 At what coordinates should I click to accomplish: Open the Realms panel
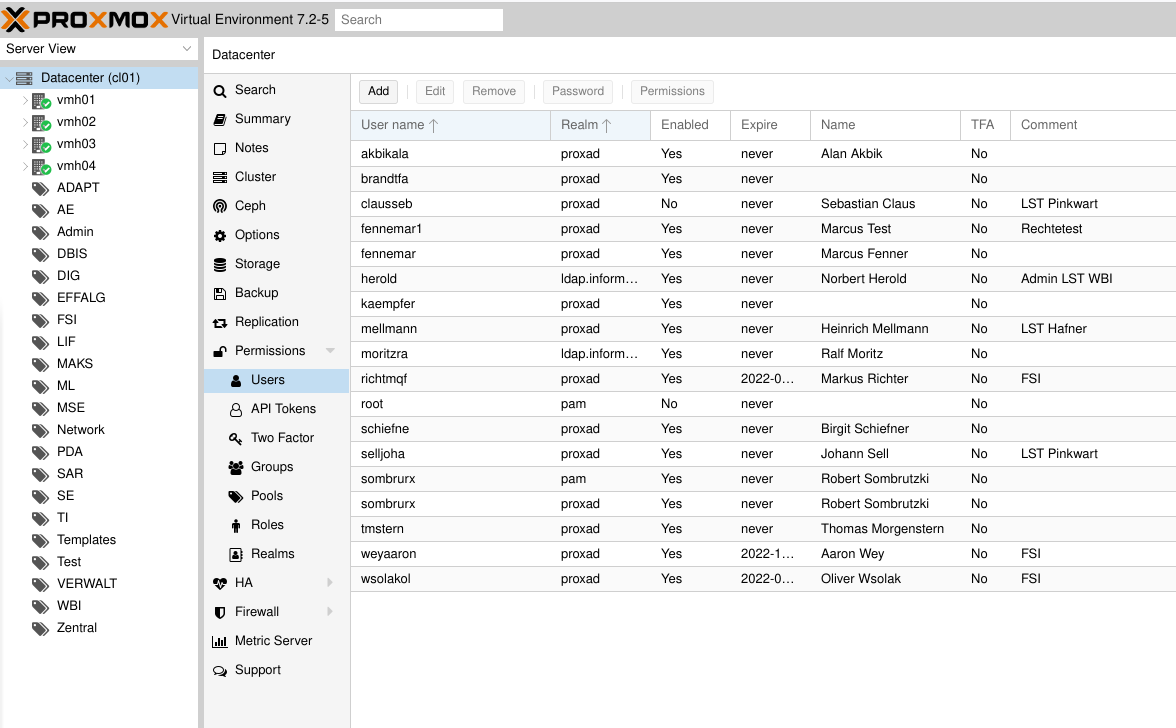(x=270, y=553)
